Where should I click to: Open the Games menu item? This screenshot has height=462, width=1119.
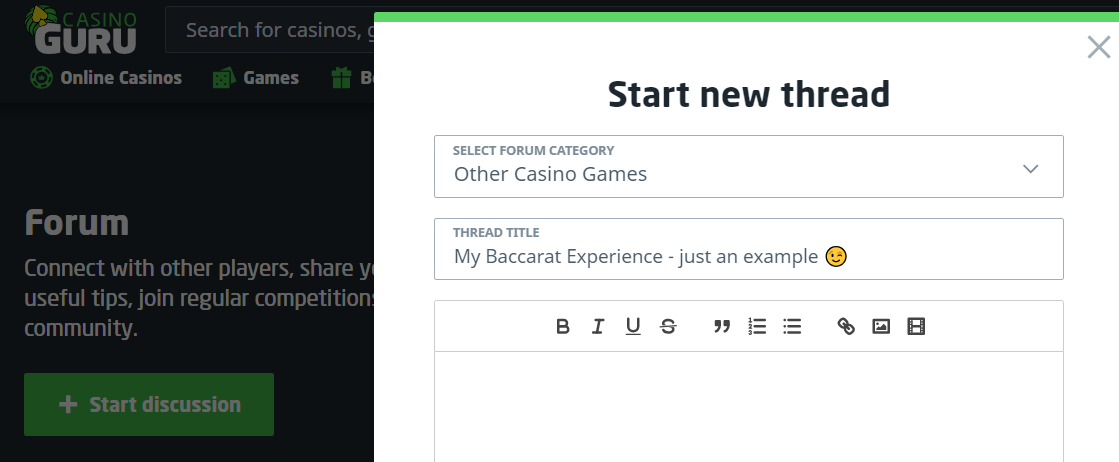coord(256,78)
